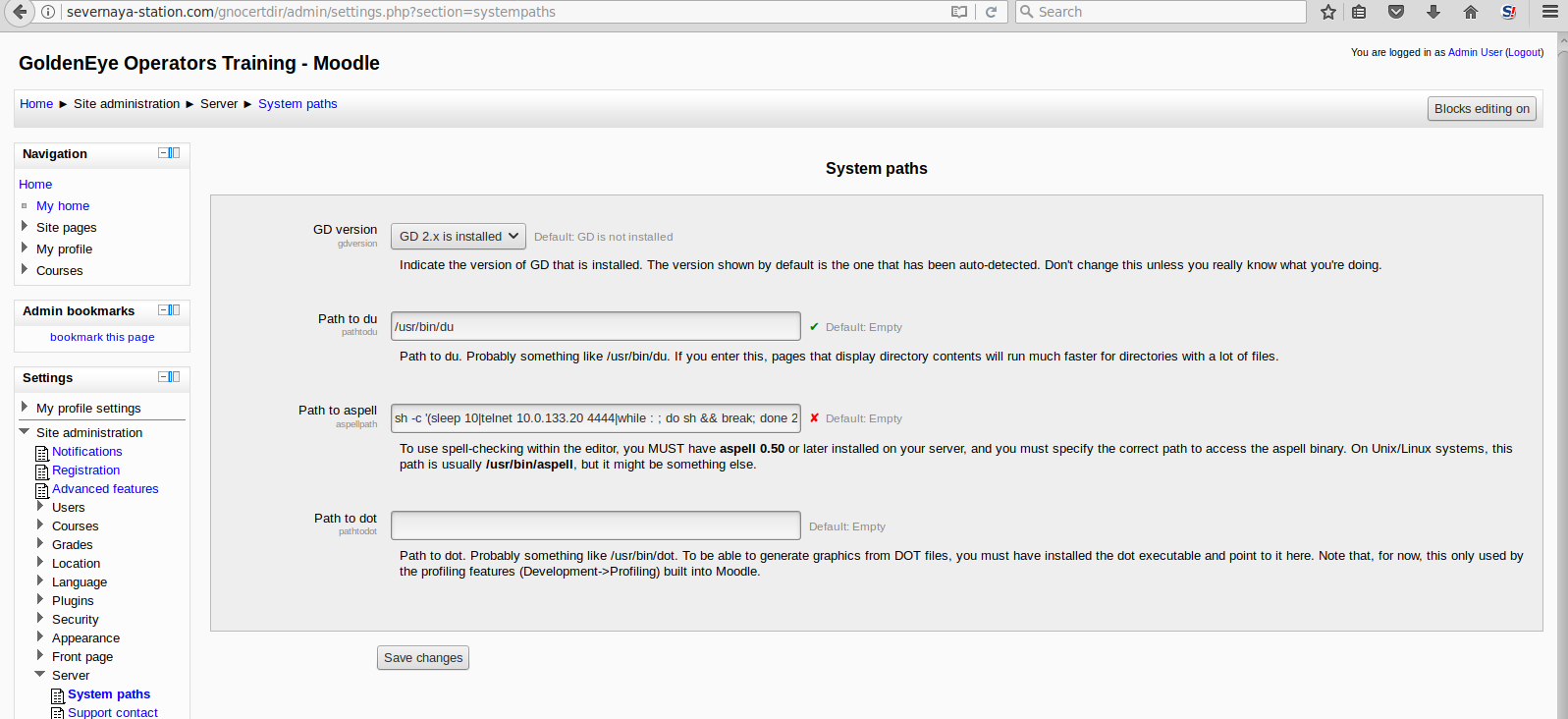
Task: Collapse the Server settings node
Action: click(40, 674)
